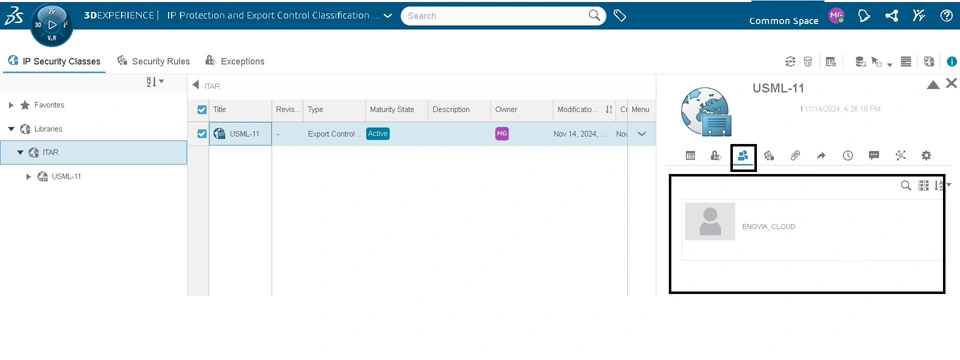Switch members list to grid view icon
The image size is (960, 360).
point(923,186)
